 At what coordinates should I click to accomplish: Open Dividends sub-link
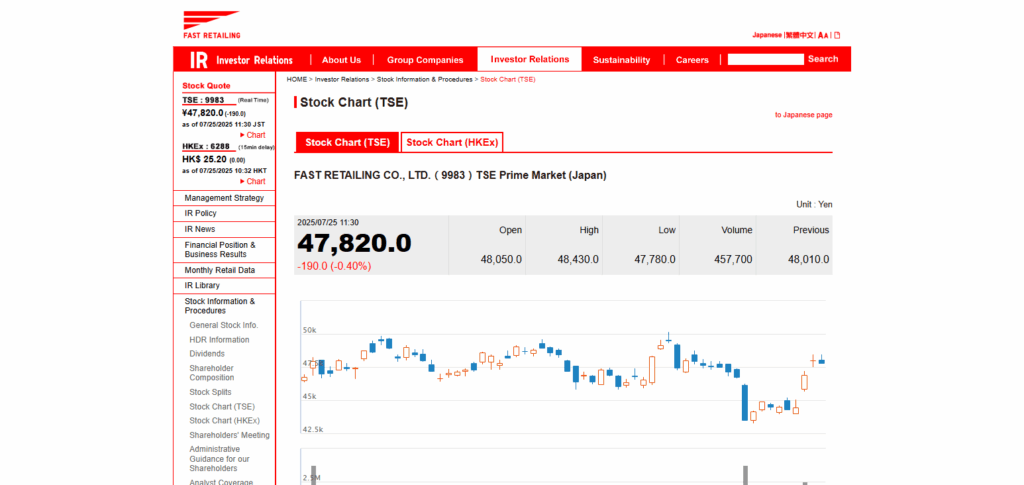click(207, 354)
